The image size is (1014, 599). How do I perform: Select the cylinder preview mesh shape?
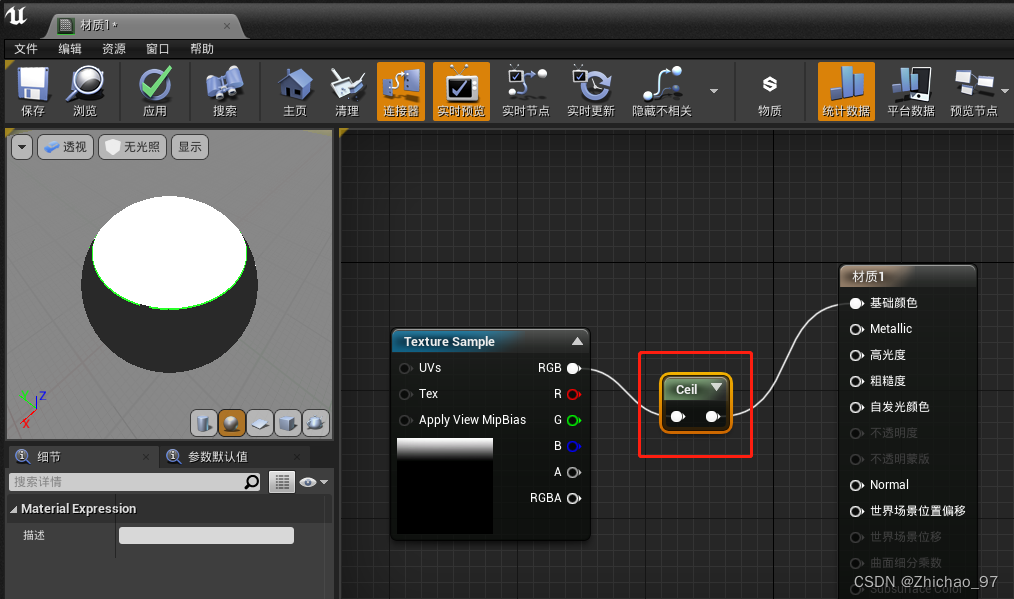(x=204, y=423)
